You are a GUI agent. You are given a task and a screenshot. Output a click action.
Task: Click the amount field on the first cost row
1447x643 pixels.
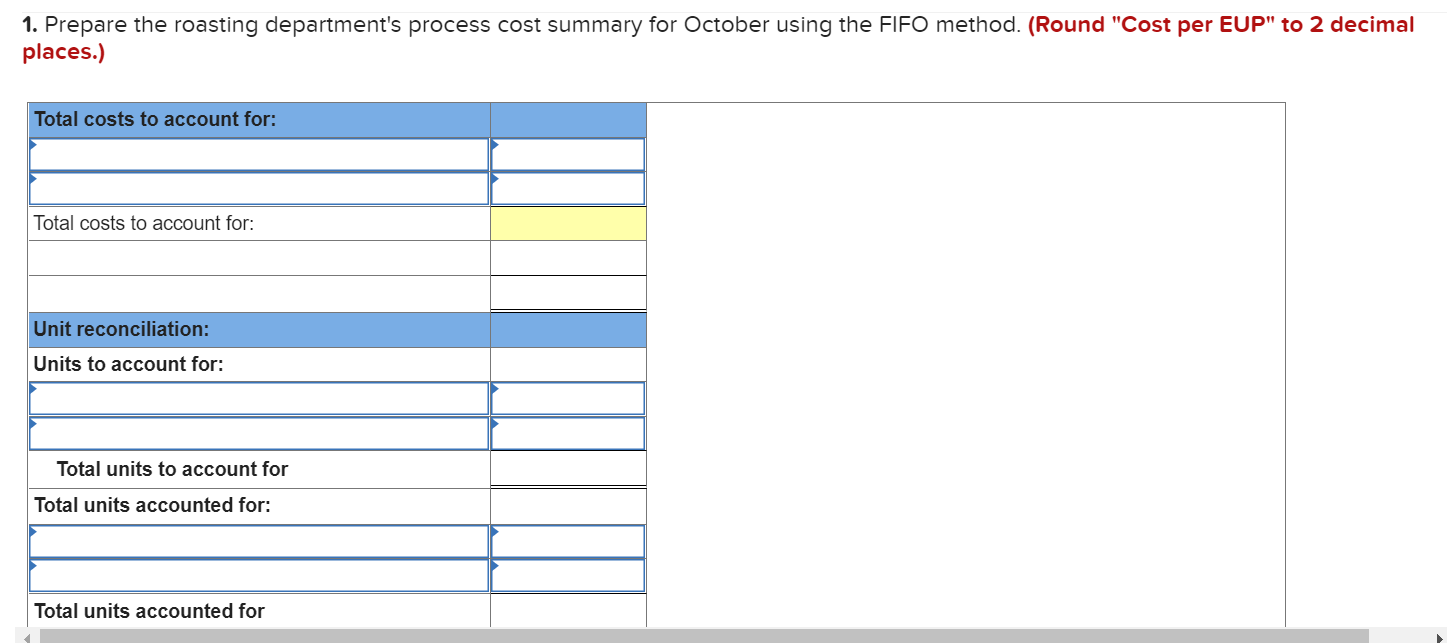(x=566, y=153)
